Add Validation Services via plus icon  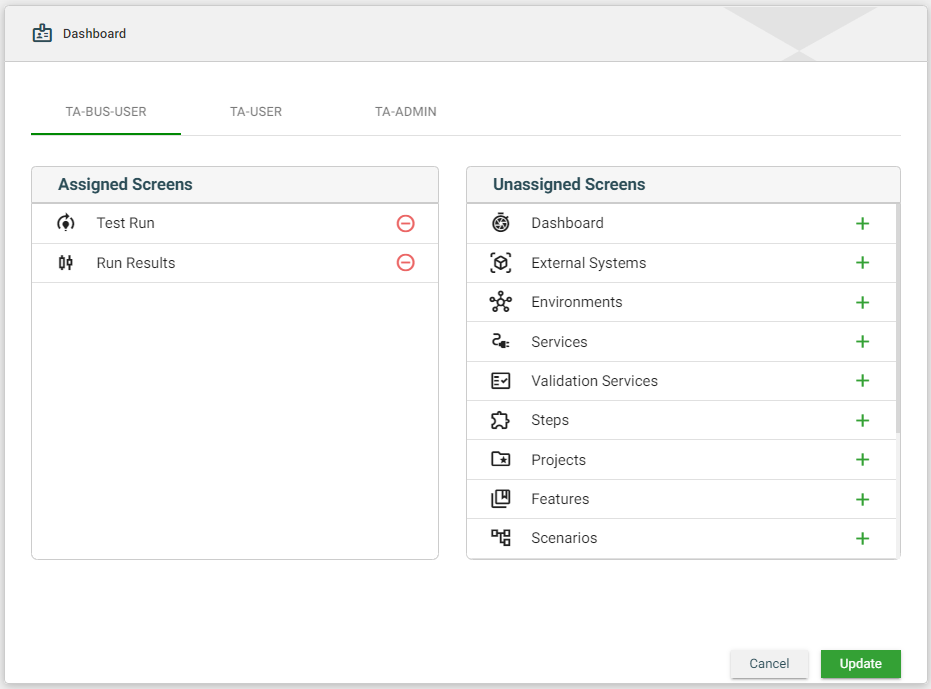(x=862, y=381)
